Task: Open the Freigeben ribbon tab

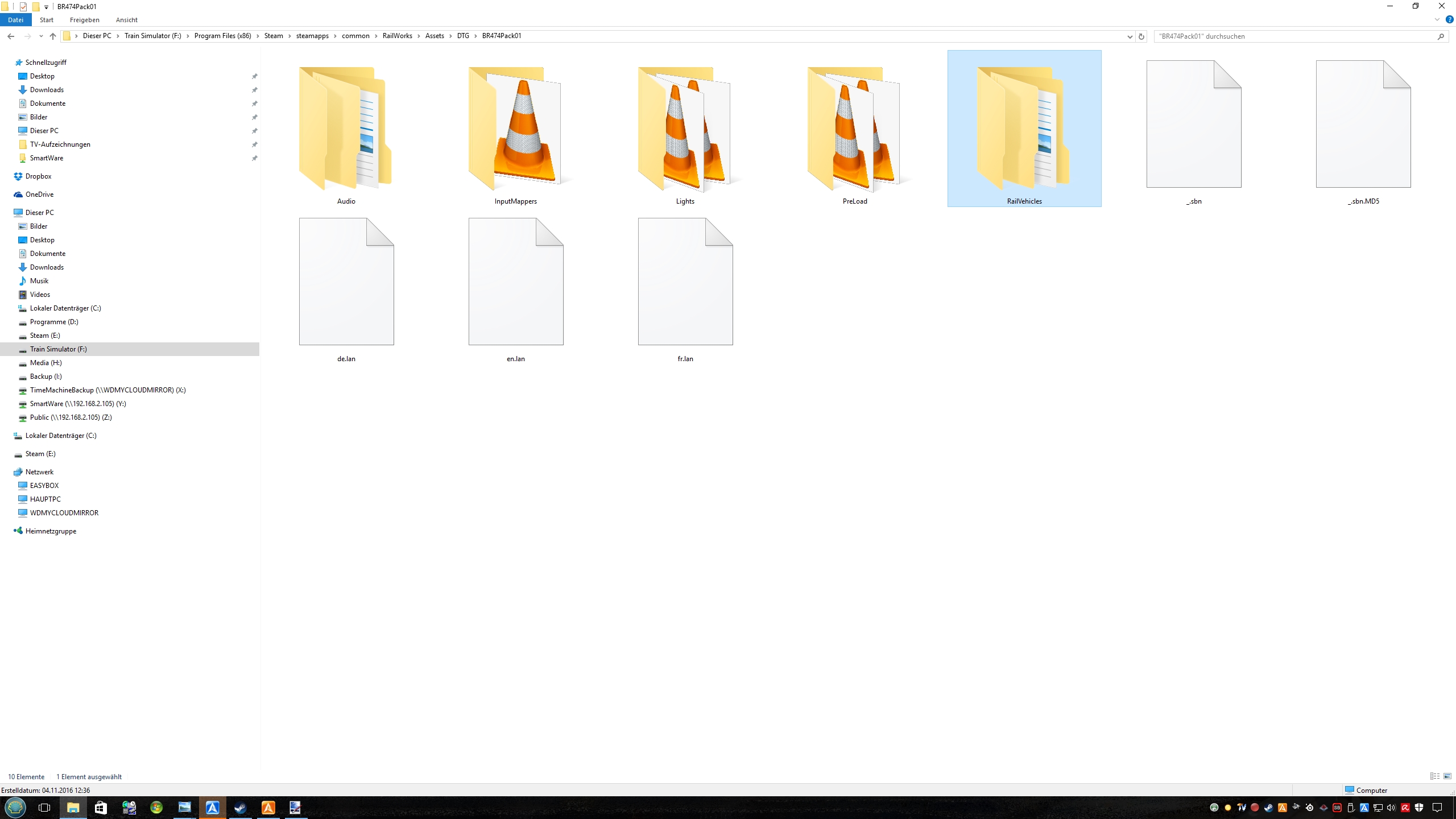Action: point(84,20)
